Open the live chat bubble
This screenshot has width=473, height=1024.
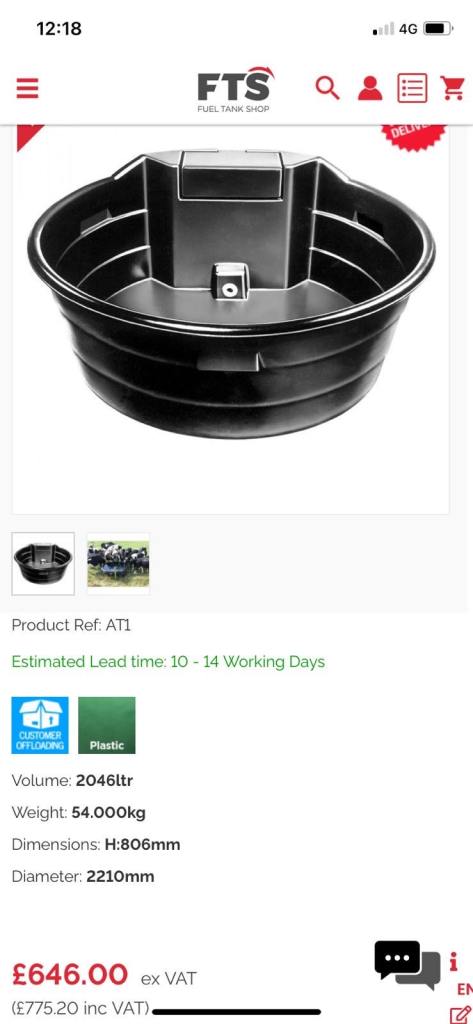[x=407, y=965]
